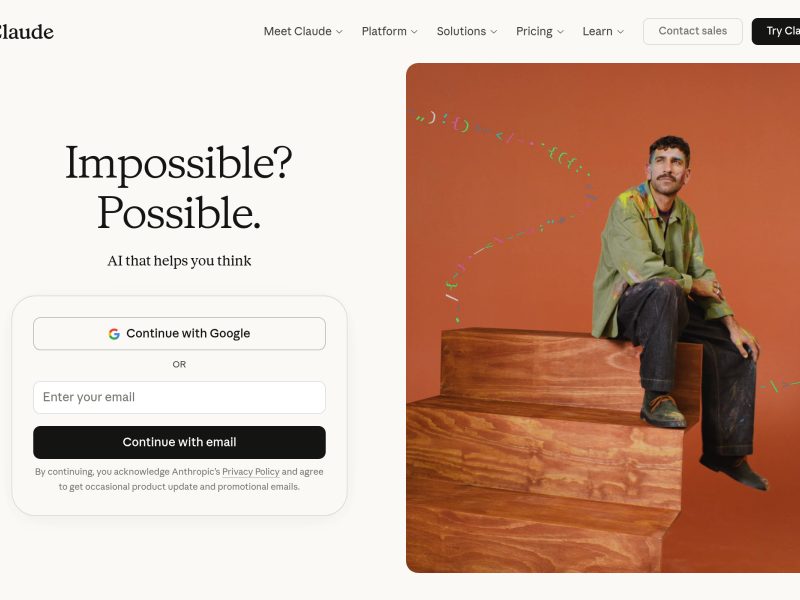The width and height of the screenshot is (800, 600).
Task: Click the Try Claude button
Action: pyautogui.click(x=776, y=31)
